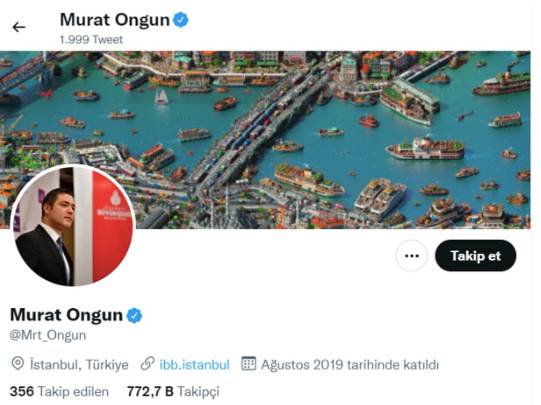Image resolution: width=541 pixels, height=405 pixels.
Task: Open the three-dot more options menu
Action: [411, 256]
